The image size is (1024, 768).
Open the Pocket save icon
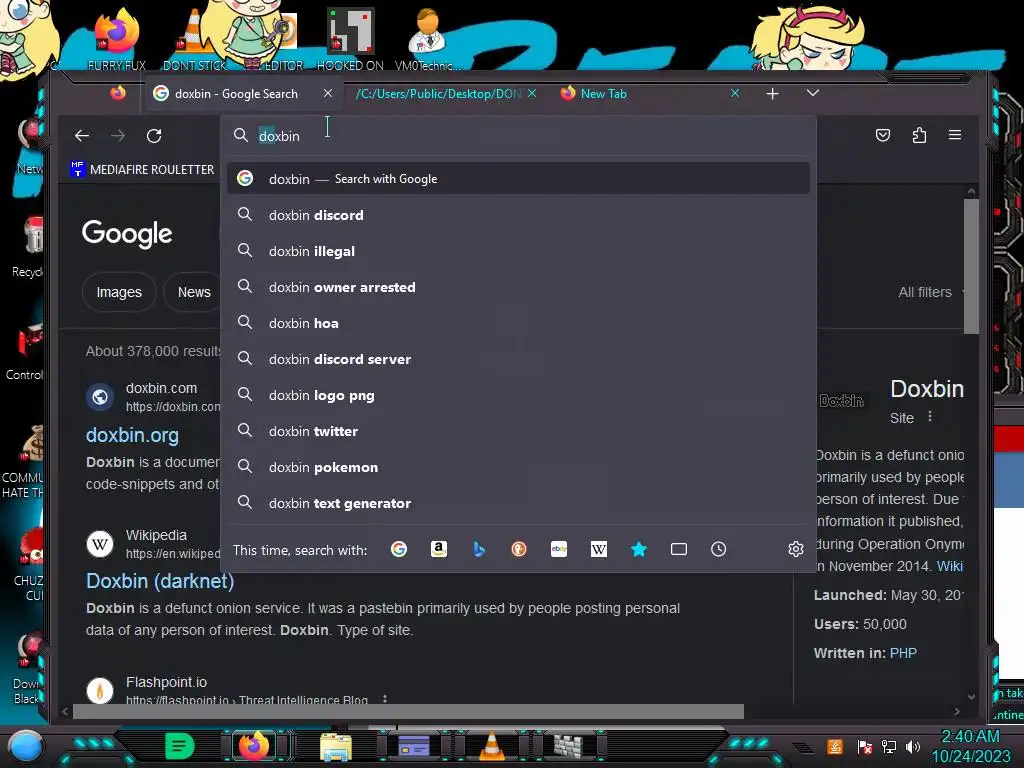coord(883,135)
